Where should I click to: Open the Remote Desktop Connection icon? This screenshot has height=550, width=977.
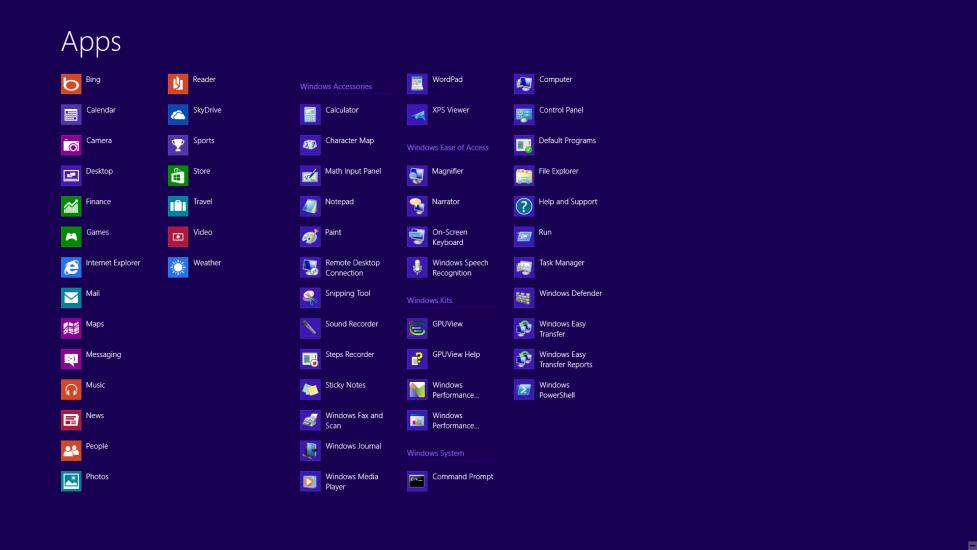point(310,267)
